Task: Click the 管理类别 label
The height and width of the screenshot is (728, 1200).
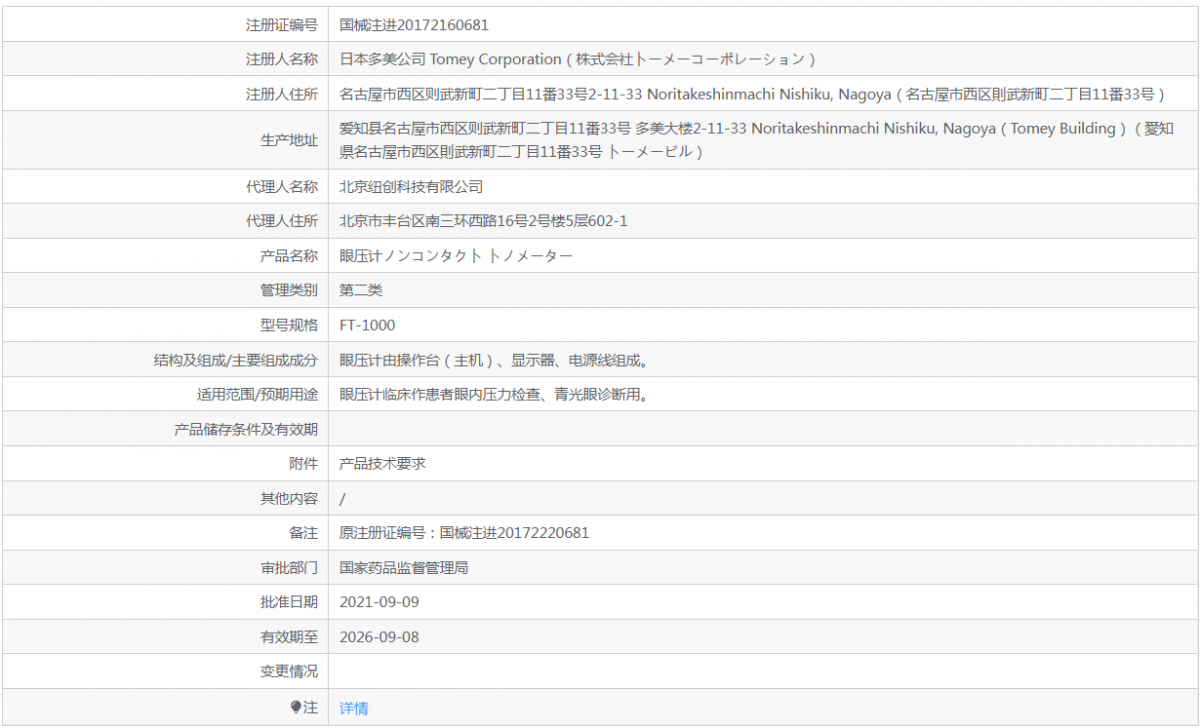Action: (289, 290)
